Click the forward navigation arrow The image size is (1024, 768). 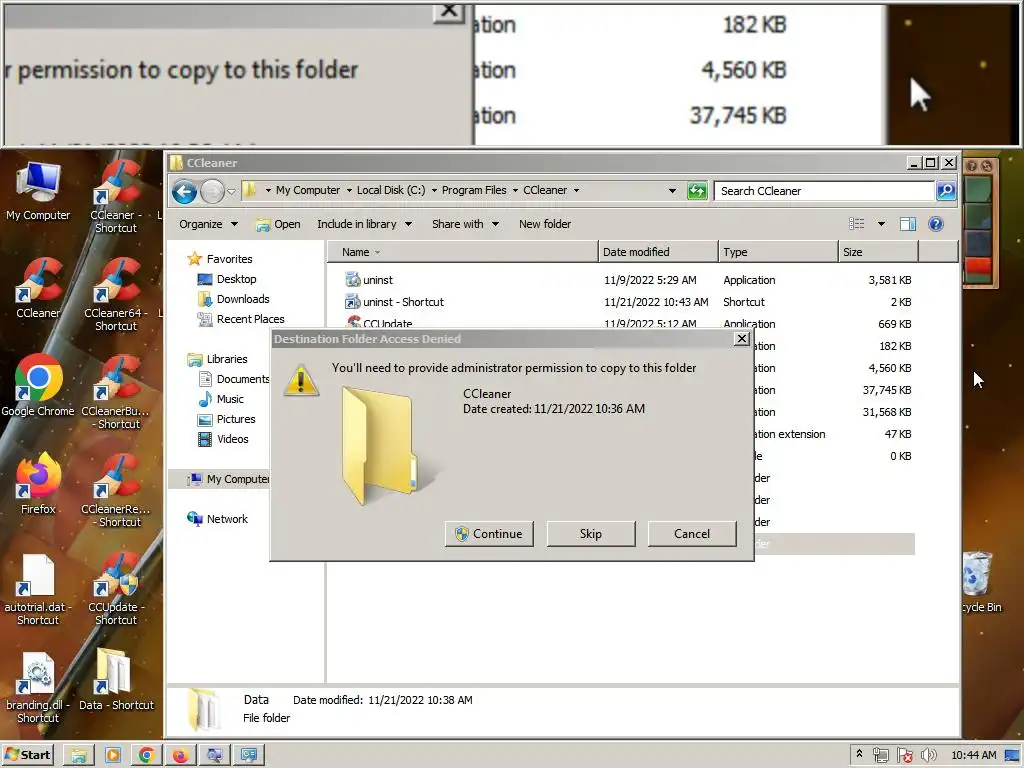coord(212,191)
